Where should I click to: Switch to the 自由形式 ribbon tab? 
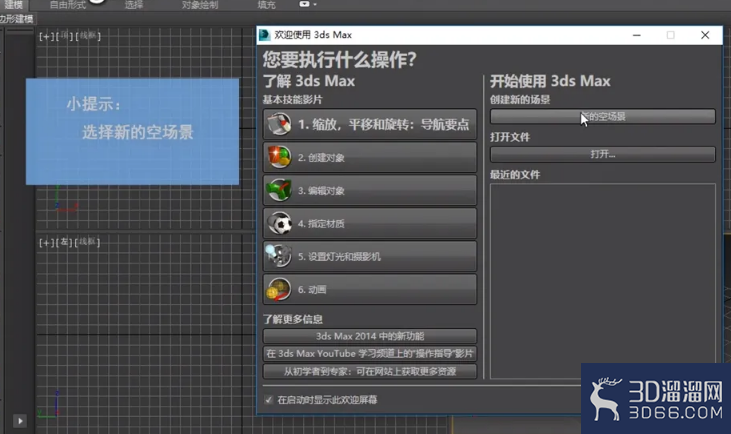coord(68,5)
